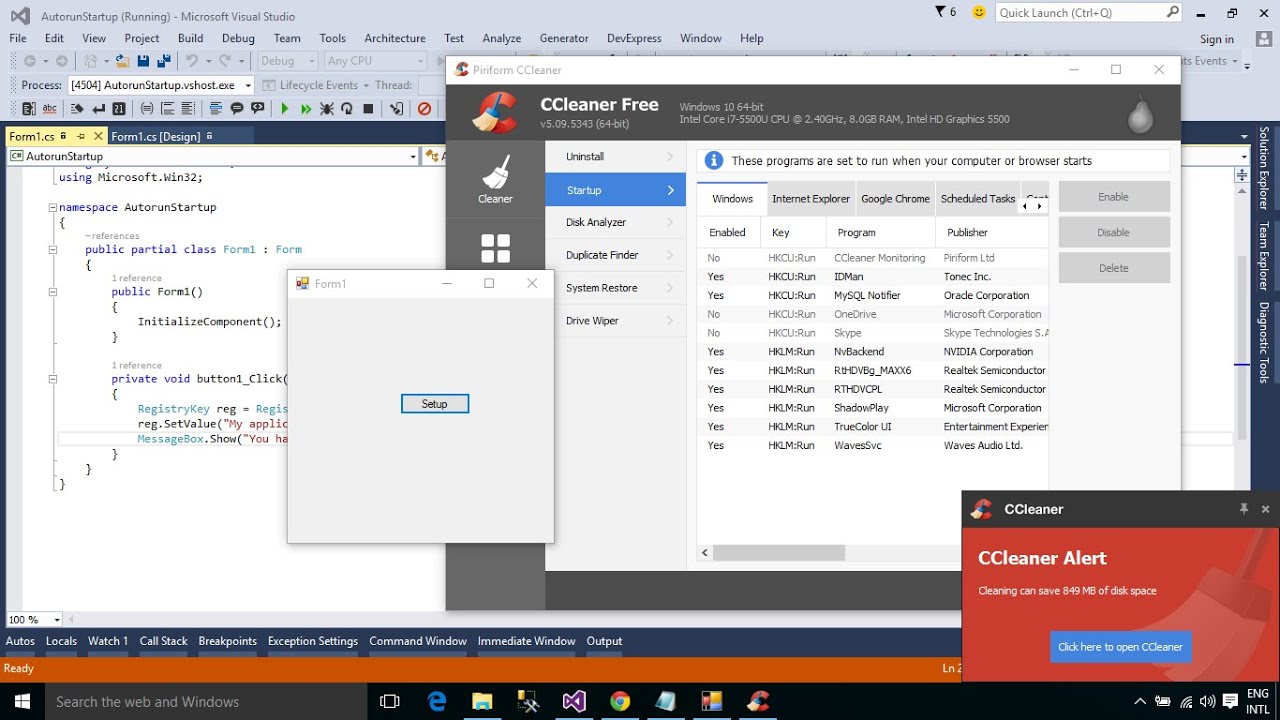The image size is (1280, 720).
Task: Open the Cleaner section in CCleaner sidebar
Action: (x=495, y=180)
